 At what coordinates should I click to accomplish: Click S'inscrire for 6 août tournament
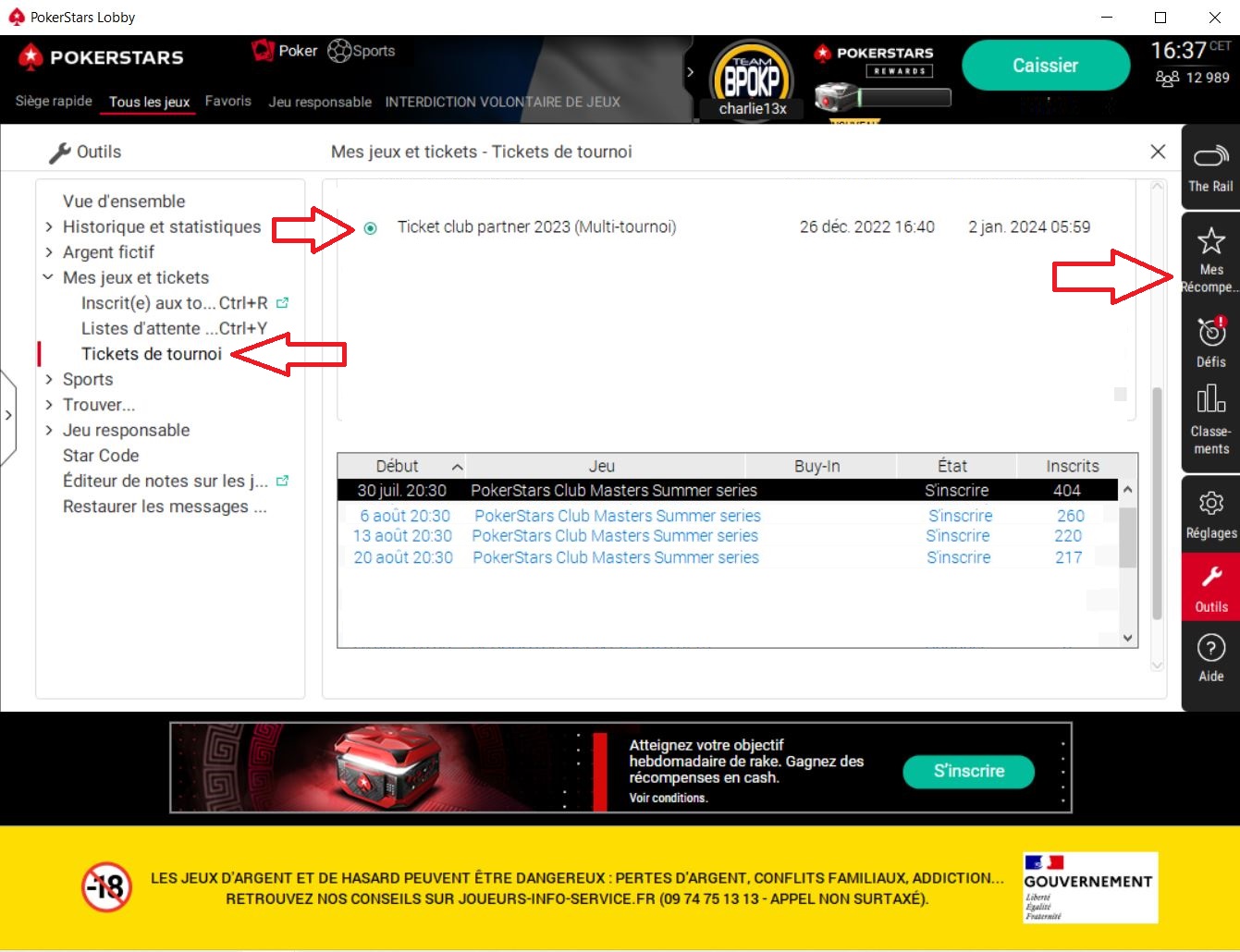coord(961,516)
